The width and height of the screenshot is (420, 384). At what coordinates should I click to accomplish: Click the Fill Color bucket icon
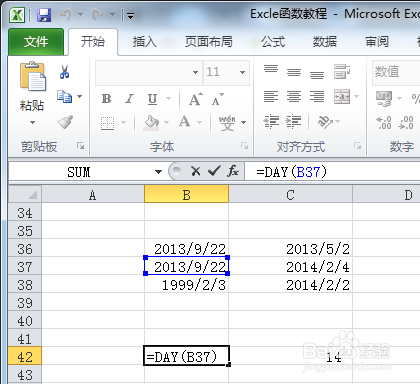(151, 122)
